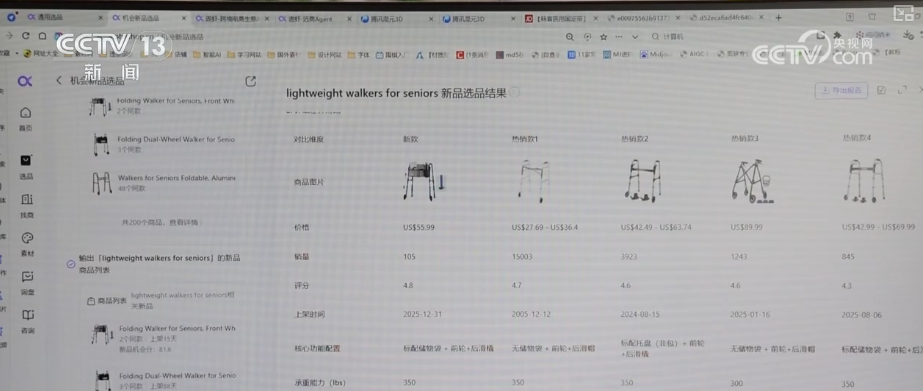
Task: Click the 热销款1 product image
Action: [x=533, y=181]
